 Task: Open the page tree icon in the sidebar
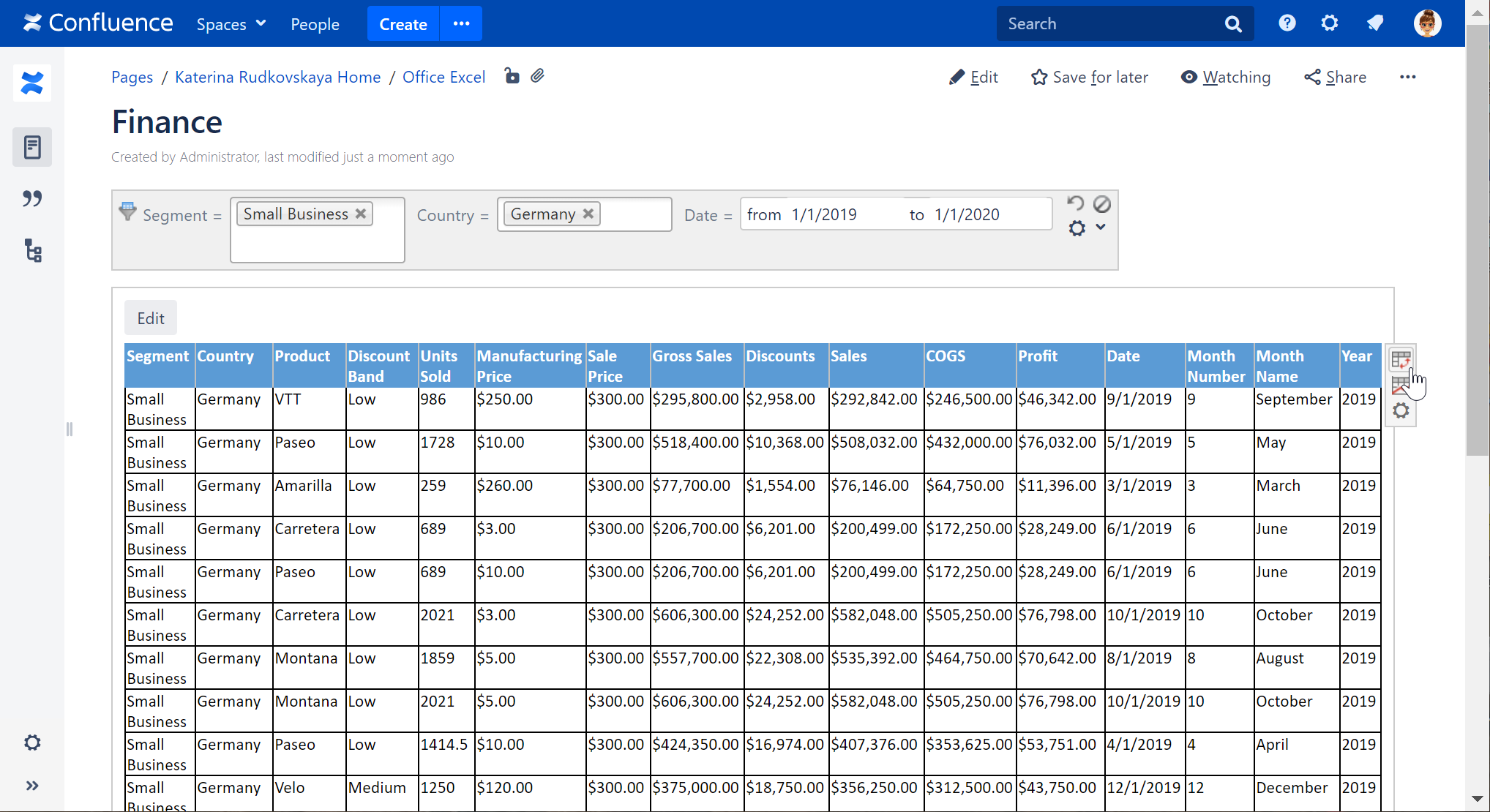32,251
